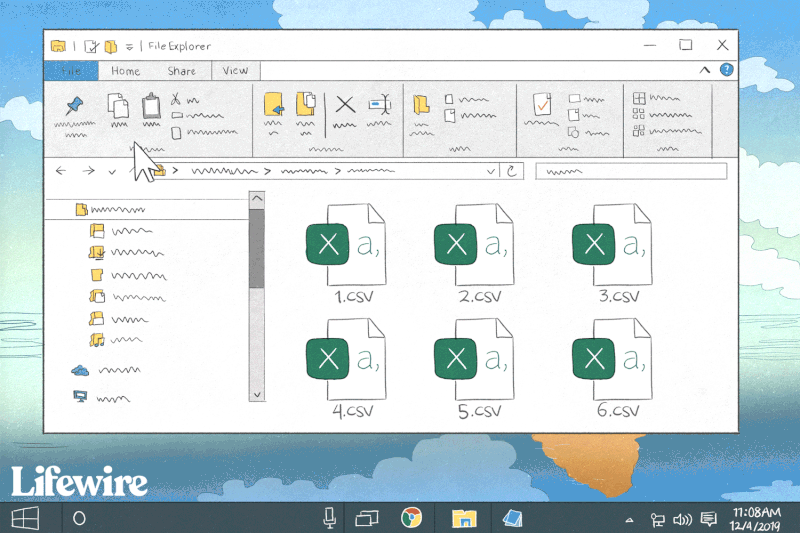Click the Delete X icon in ribbon
Viewport: 800px width, 533px height.
[x=345, y=105]
